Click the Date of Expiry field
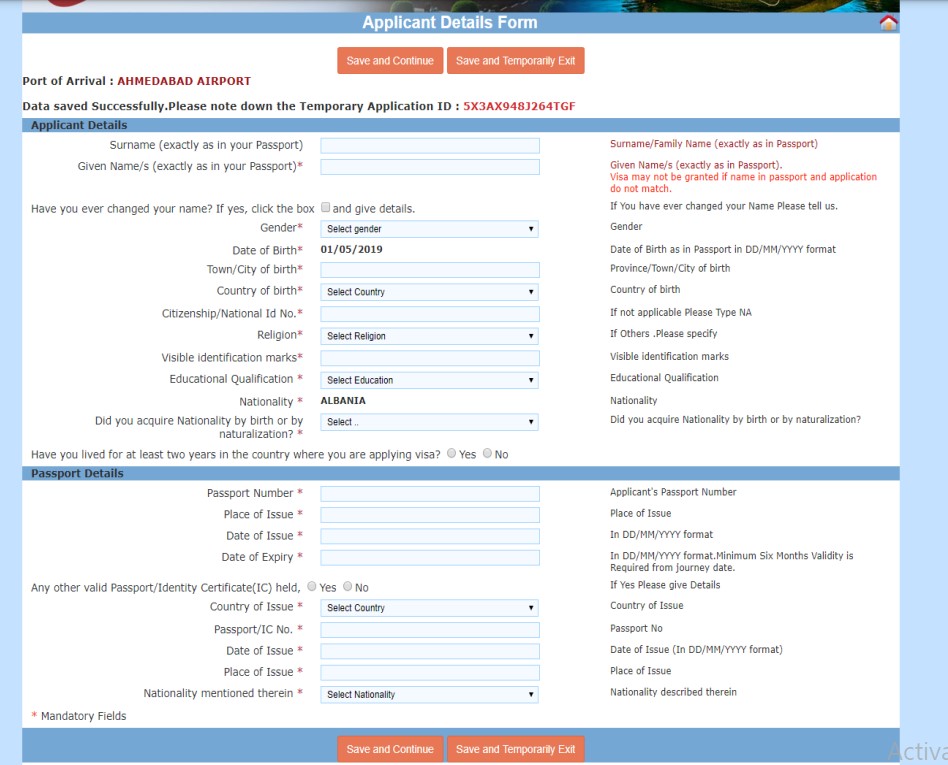Screen dimensions: 948x765 coord(429,558)
